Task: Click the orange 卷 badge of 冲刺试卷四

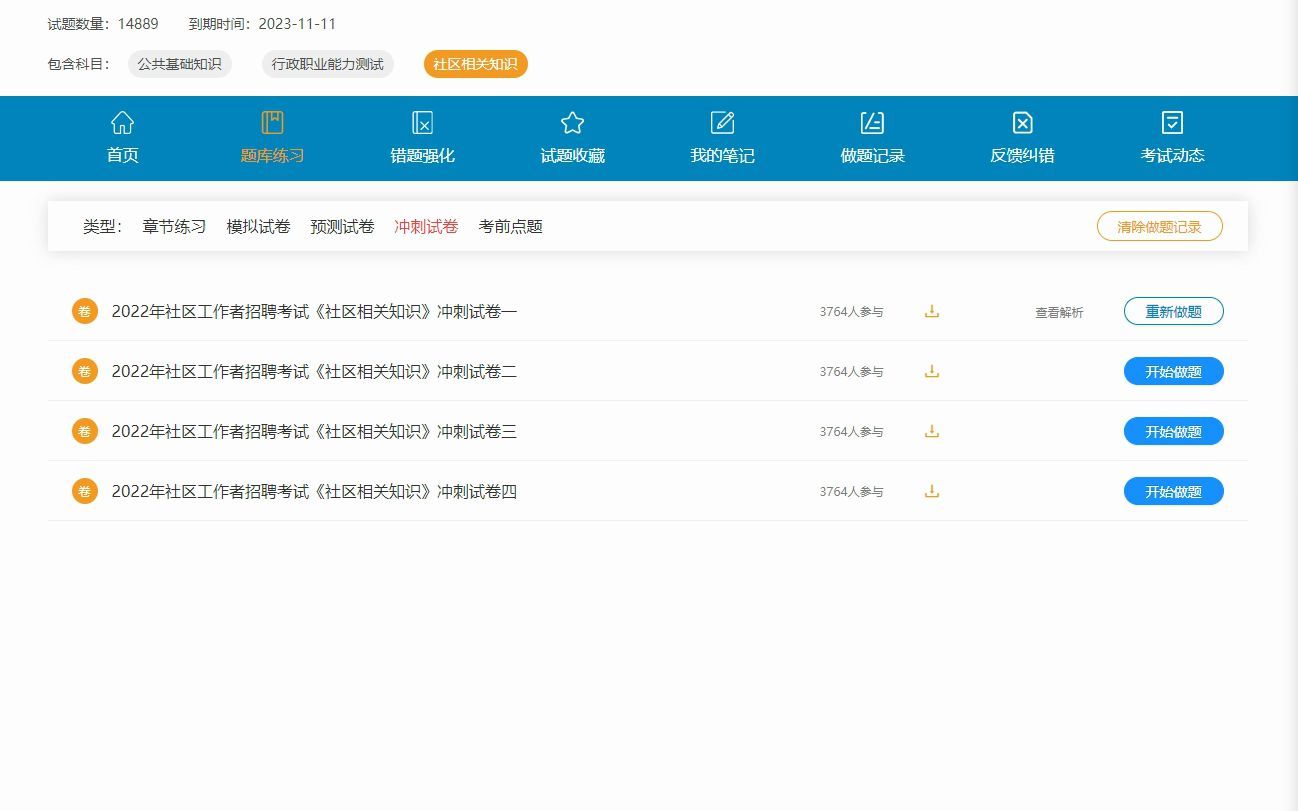Action: [85, 491]
